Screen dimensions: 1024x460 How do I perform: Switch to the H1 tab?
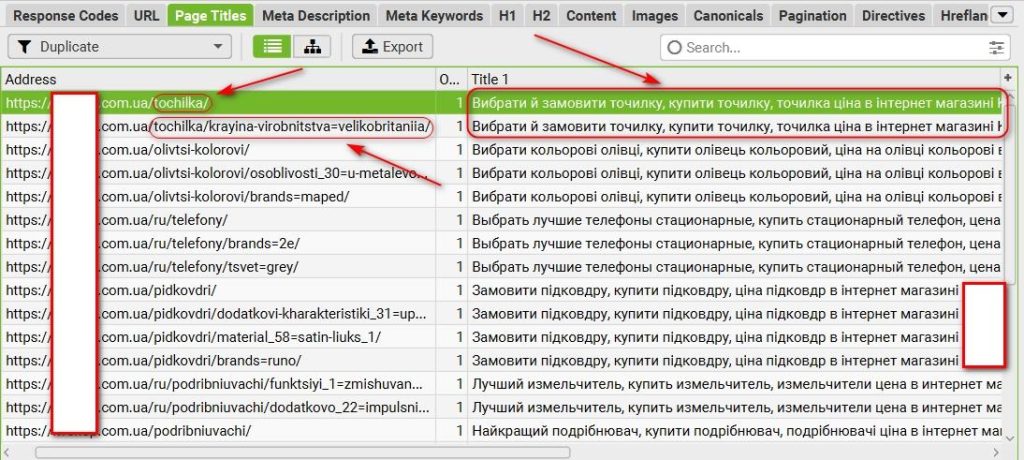coord(507,16)
